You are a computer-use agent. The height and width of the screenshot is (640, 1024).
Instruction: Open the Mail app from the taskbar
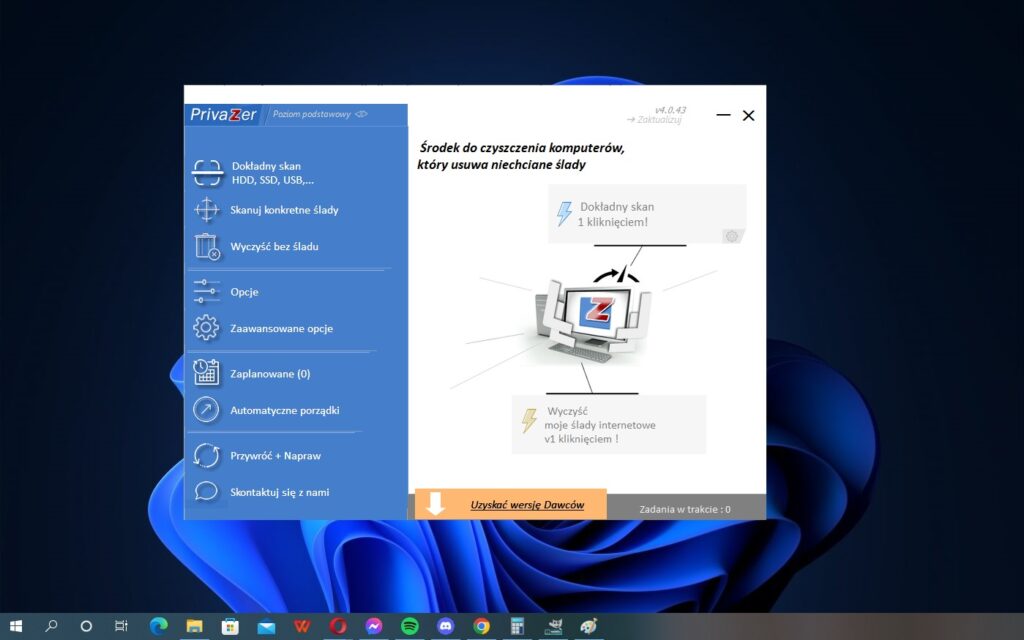pos(266,626)
